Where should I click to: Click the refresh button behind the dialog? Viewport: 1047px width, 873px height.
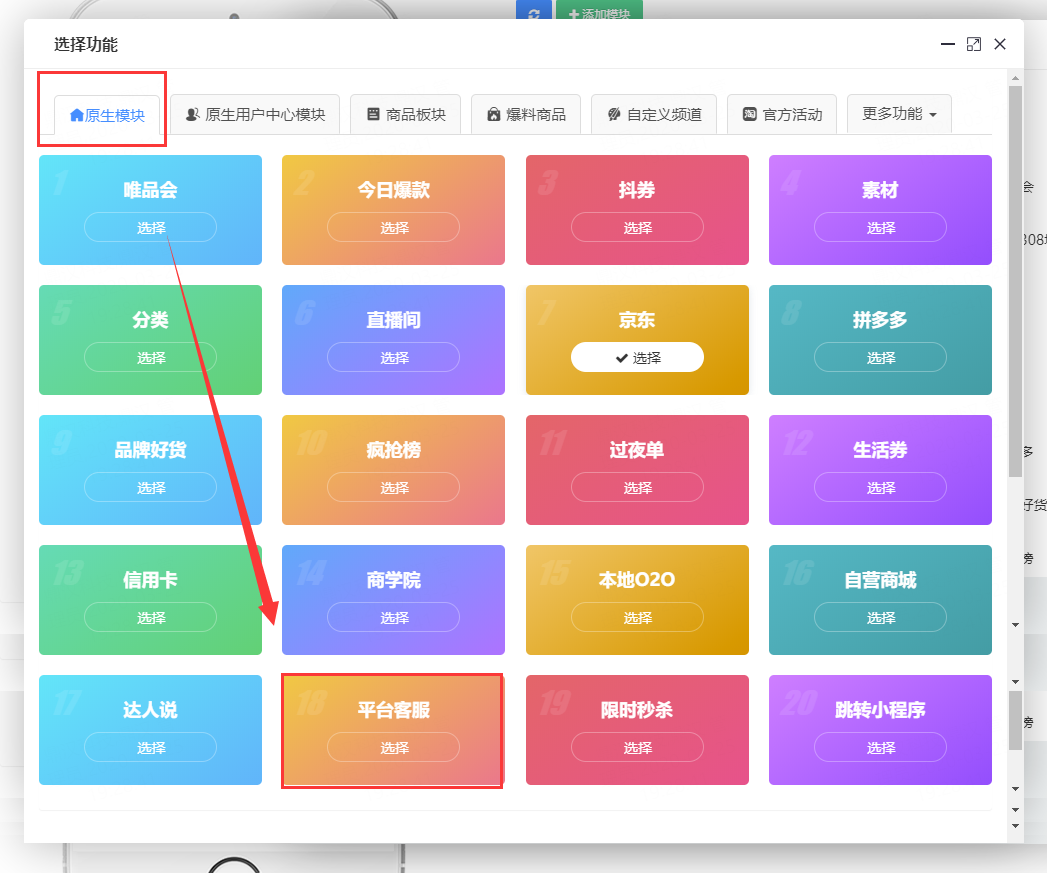(x=534, y=11)
